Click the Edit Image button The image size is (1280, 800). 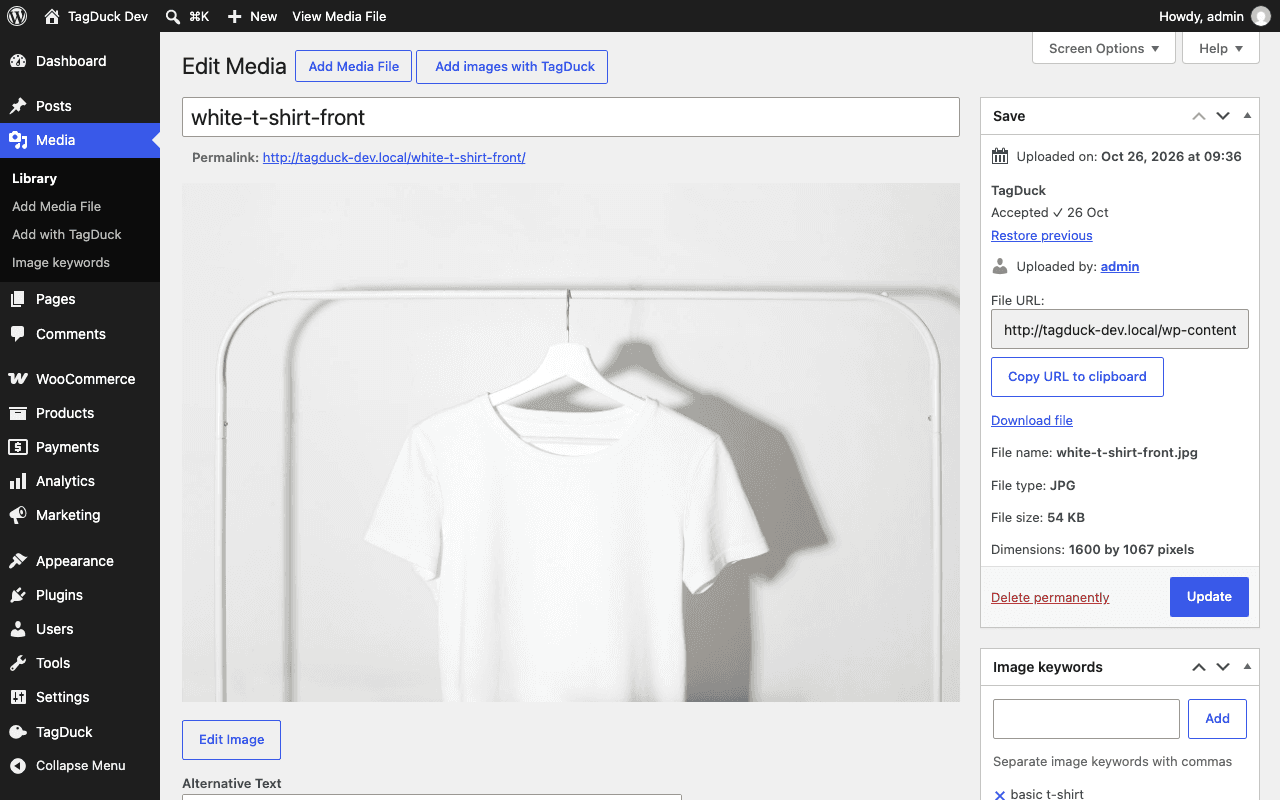(x=231, y=740)
